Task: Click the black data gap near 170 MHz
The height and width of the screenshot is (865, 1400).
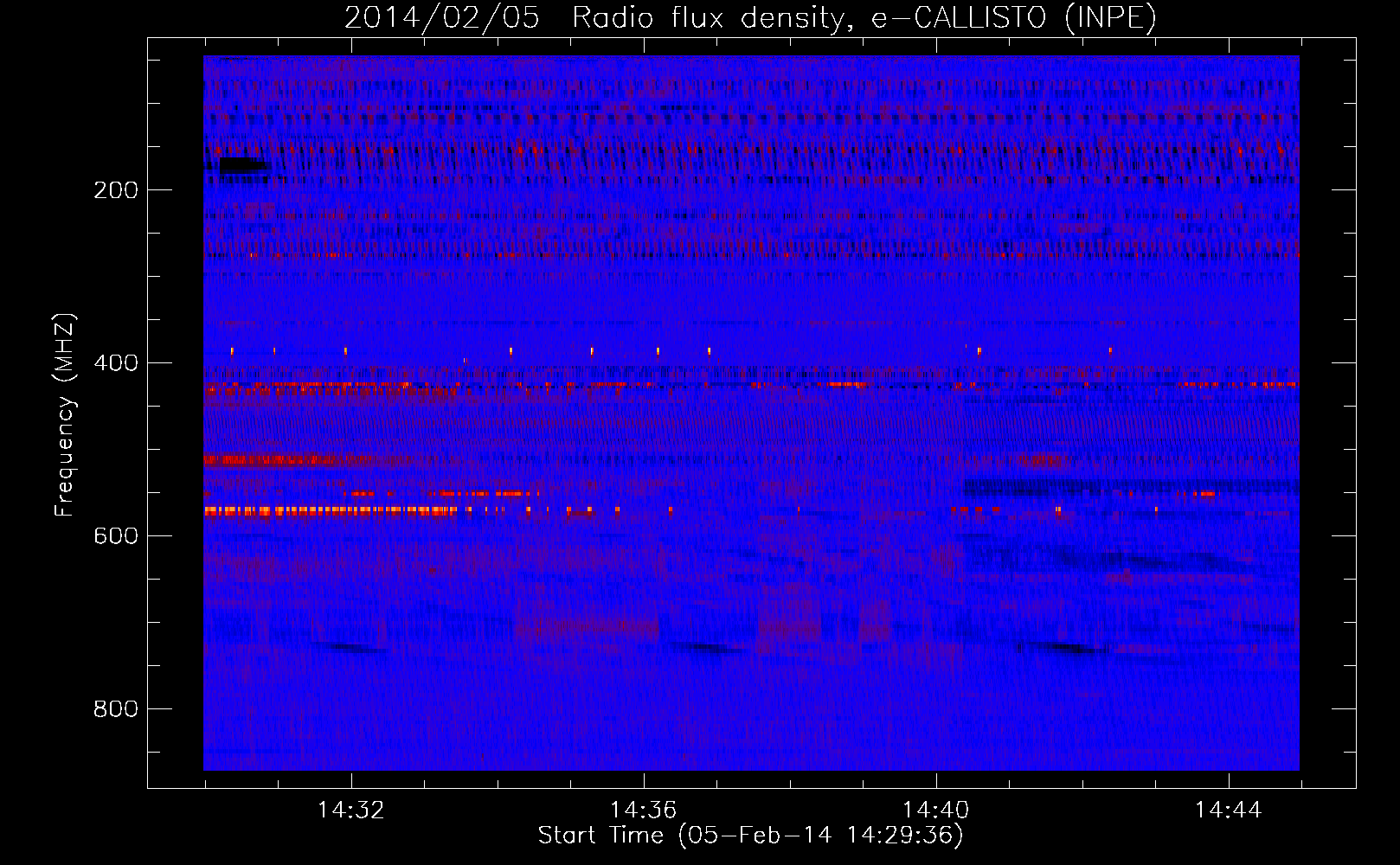Action: pos(242,165)
